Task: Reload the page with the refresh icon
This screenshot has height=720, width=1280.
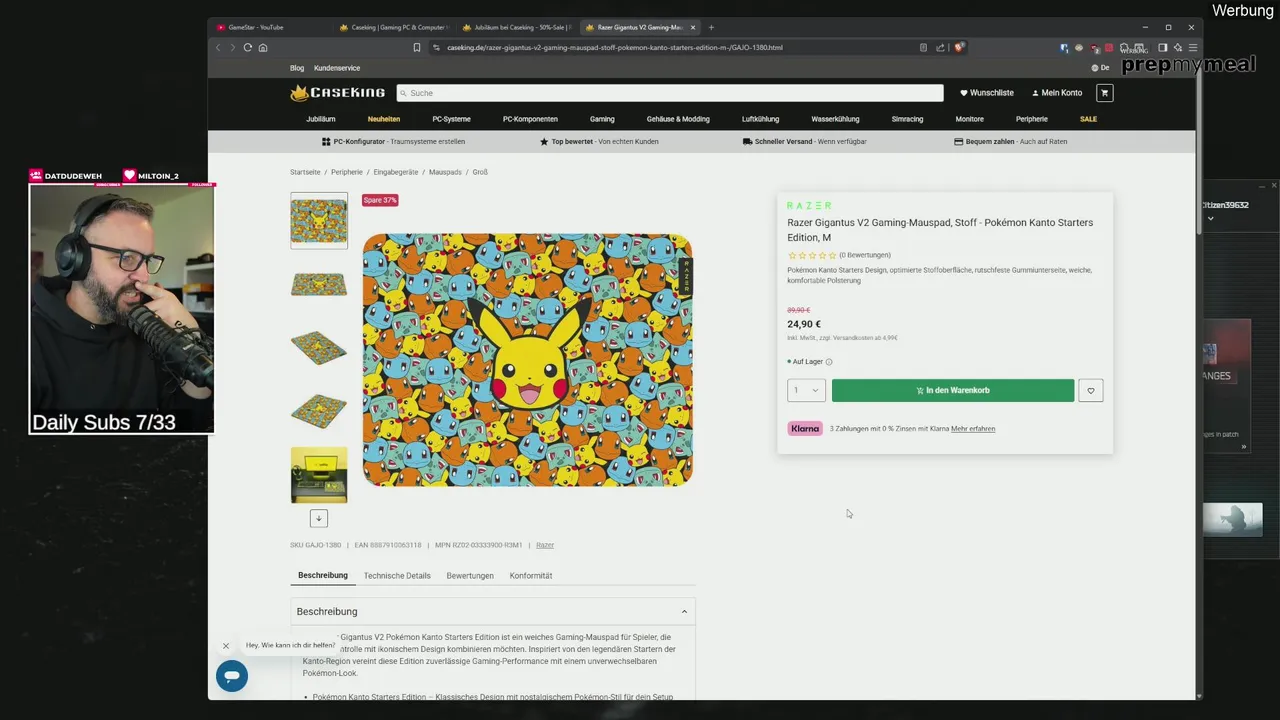Action: tap(248, 47)
